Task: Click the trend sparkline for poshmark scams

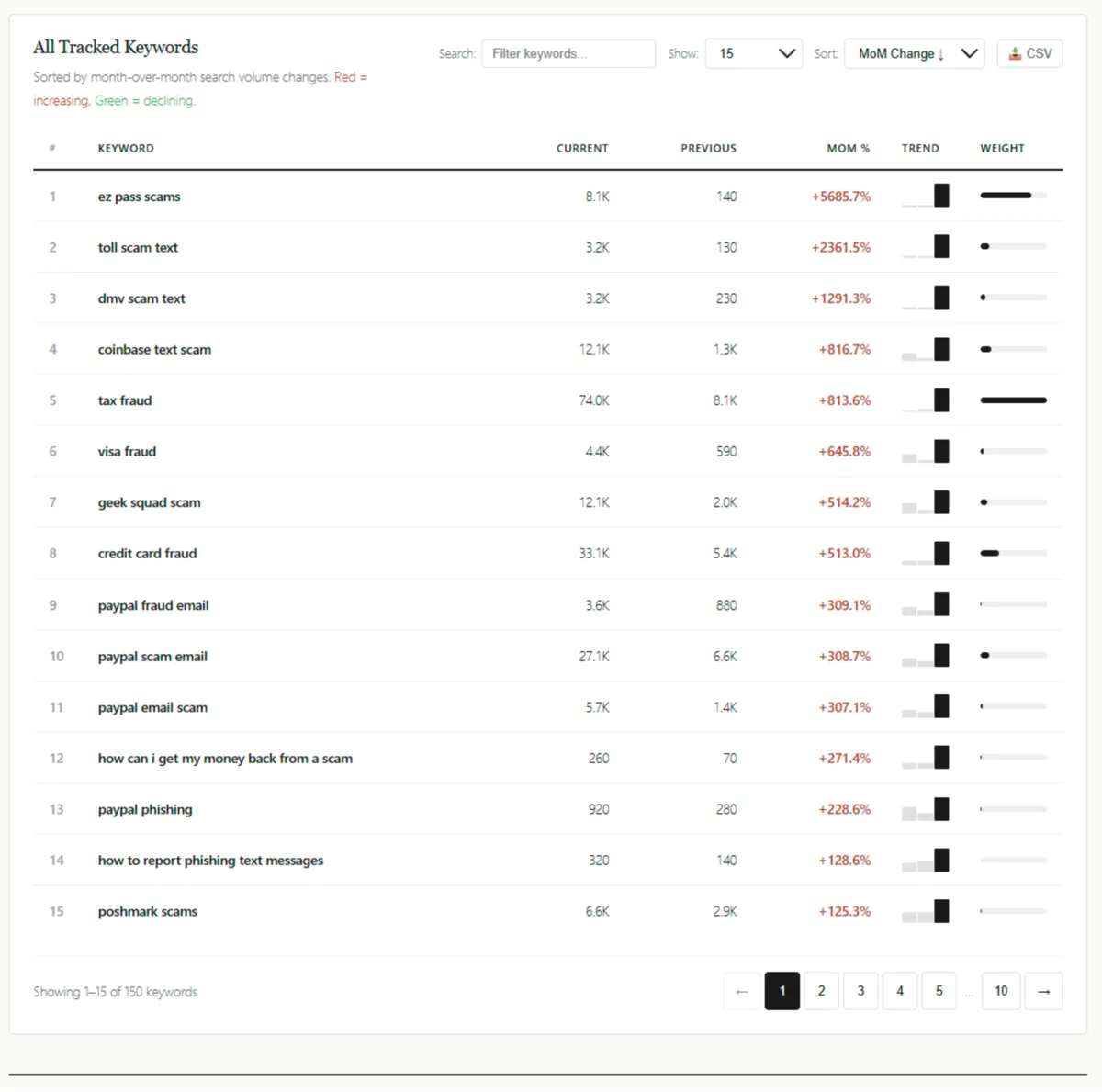Action: coord(925,910)
